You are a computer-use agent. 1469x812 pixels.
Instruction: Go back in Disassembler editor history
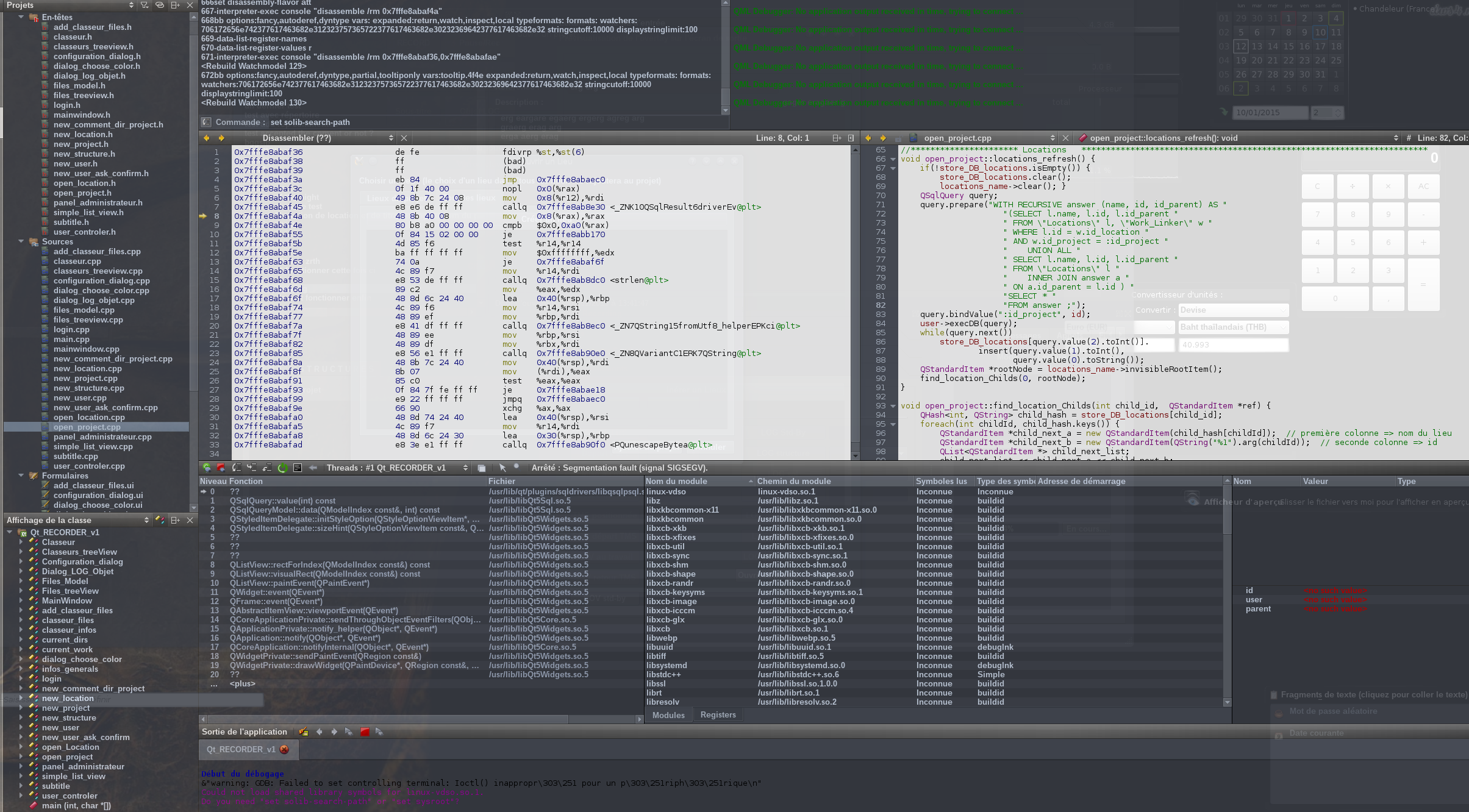tap(207, 138)
